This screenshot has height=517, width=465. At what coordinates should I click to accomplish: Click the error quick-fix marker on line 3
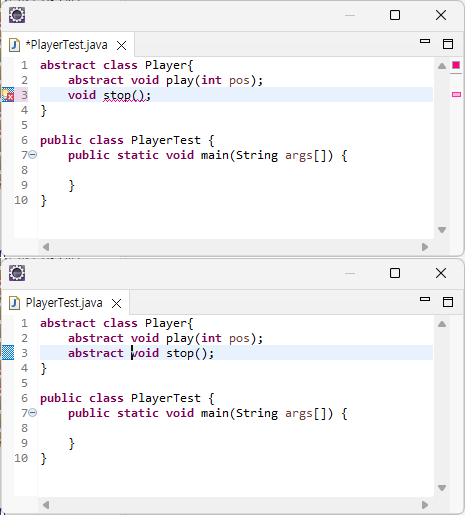tap(8, 95)
